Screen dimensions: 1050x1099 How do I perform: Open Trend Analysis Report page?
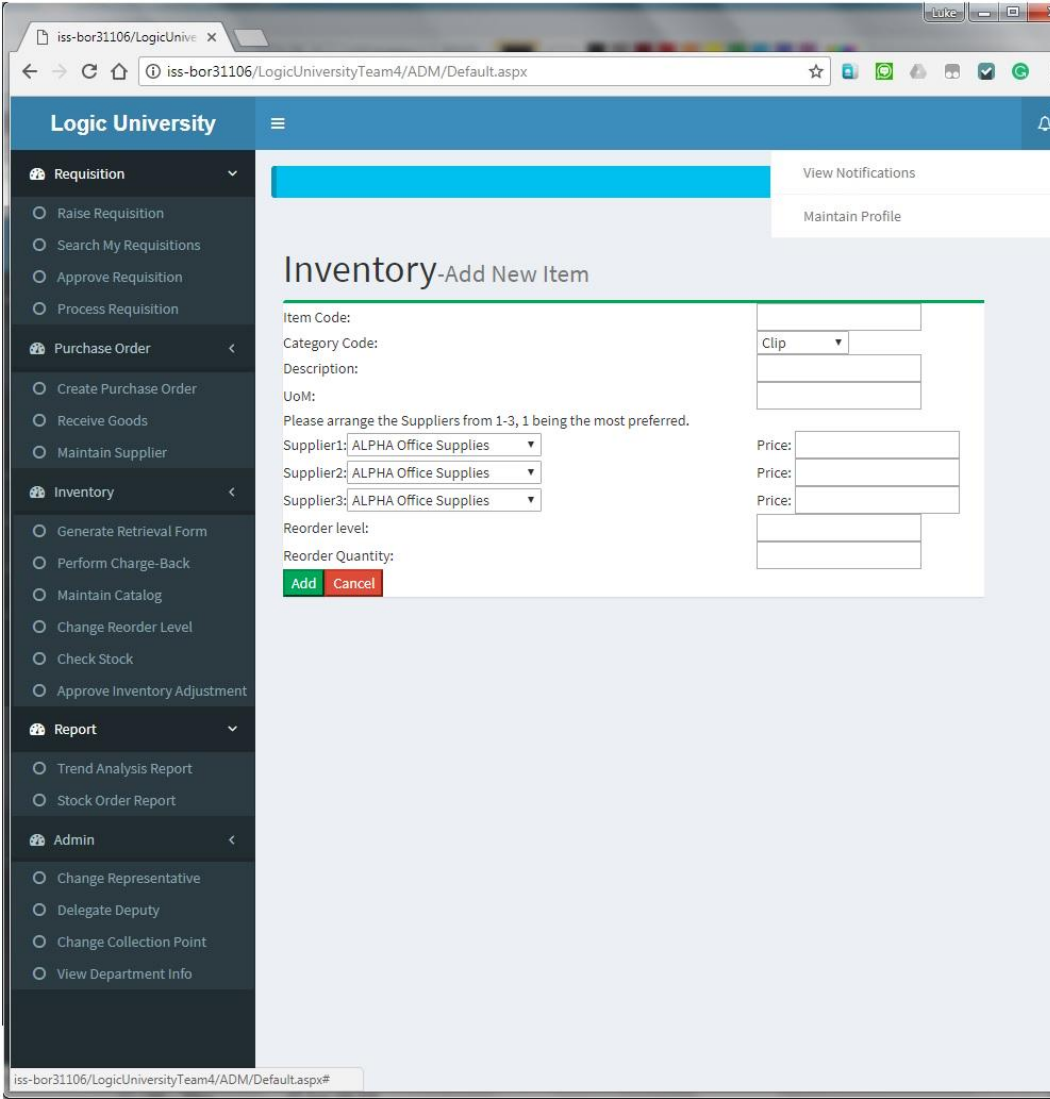click(124, 769)
